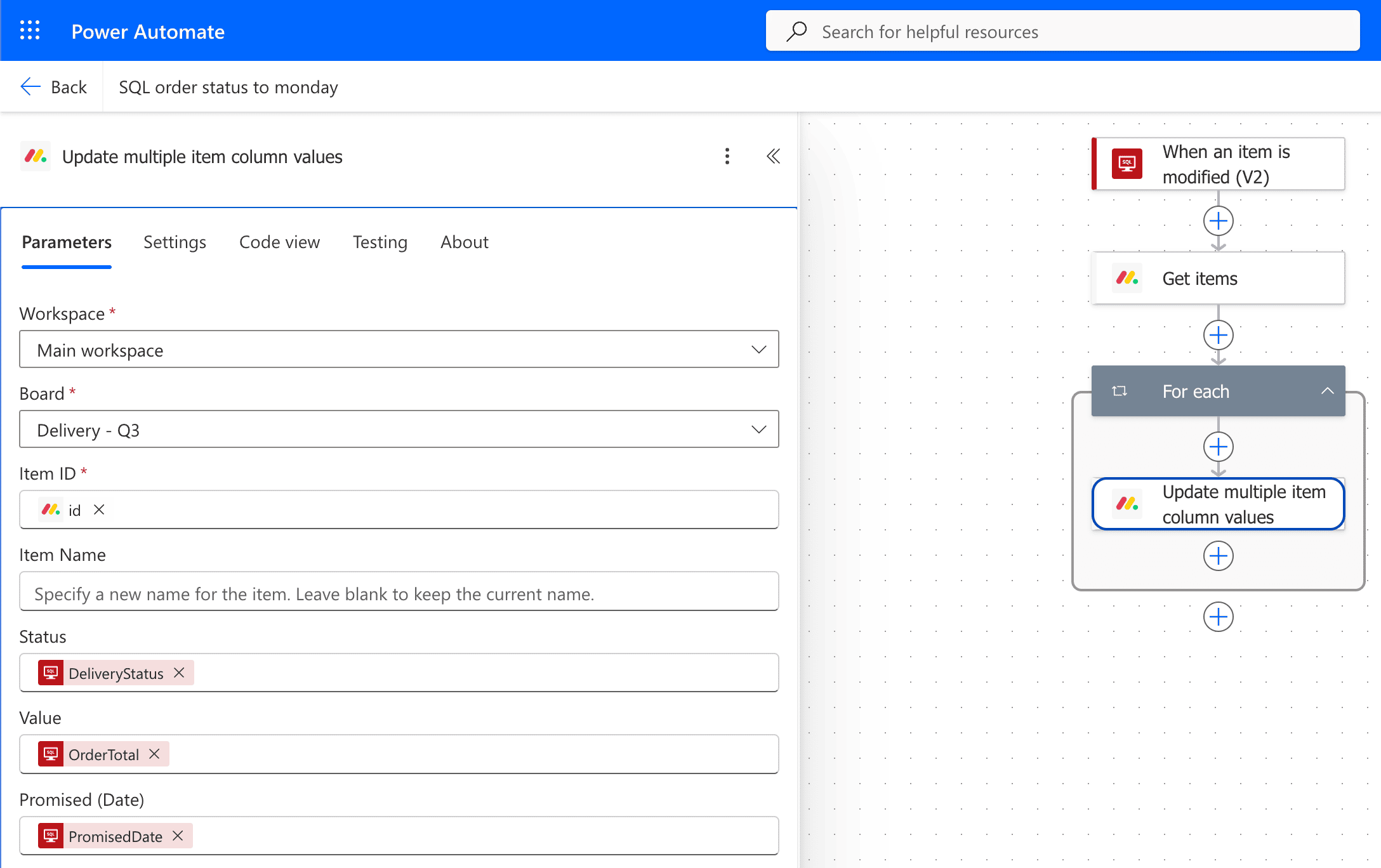Focus the search for helpful resources box
The width and height of the screenshot is (1381, 868).
click(1063, 30)
